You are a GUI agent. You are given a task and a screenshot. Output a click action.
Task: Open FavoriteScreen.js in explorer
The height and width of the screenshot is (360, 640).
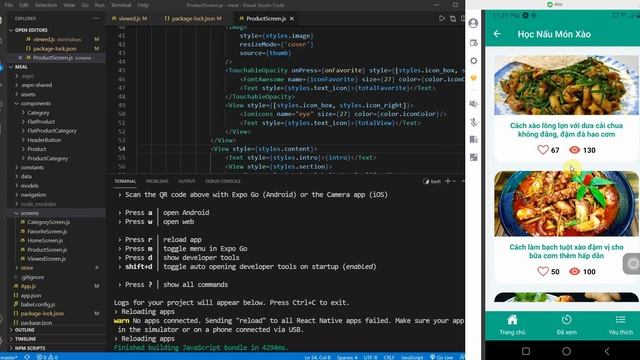47,231
